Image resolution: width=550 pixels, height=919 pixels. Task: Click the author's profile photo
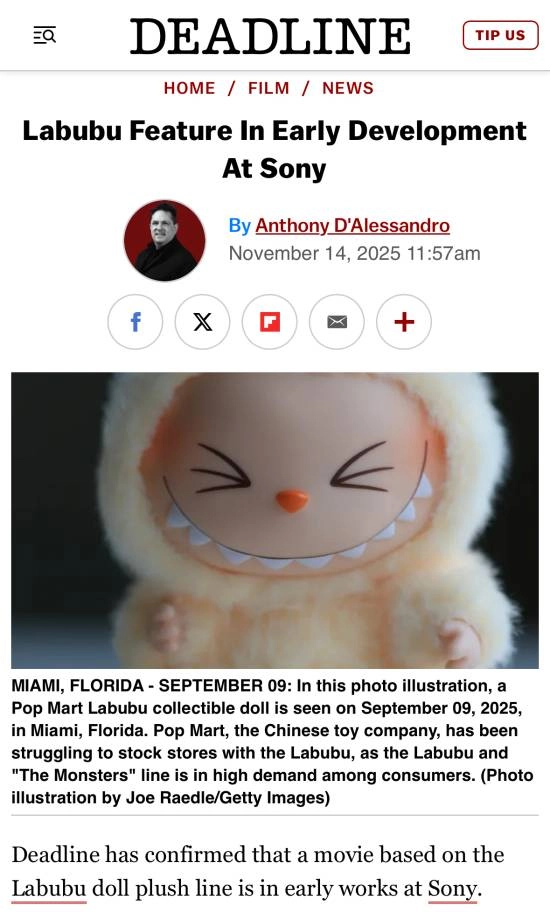(164, 240)
